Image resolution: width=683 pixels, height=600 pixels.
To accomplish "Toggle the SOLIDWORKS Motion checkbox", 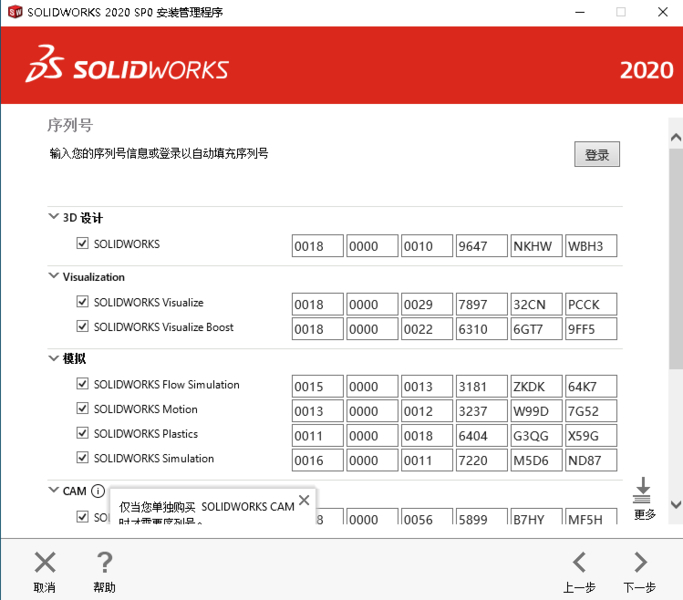I will [82, 408].
